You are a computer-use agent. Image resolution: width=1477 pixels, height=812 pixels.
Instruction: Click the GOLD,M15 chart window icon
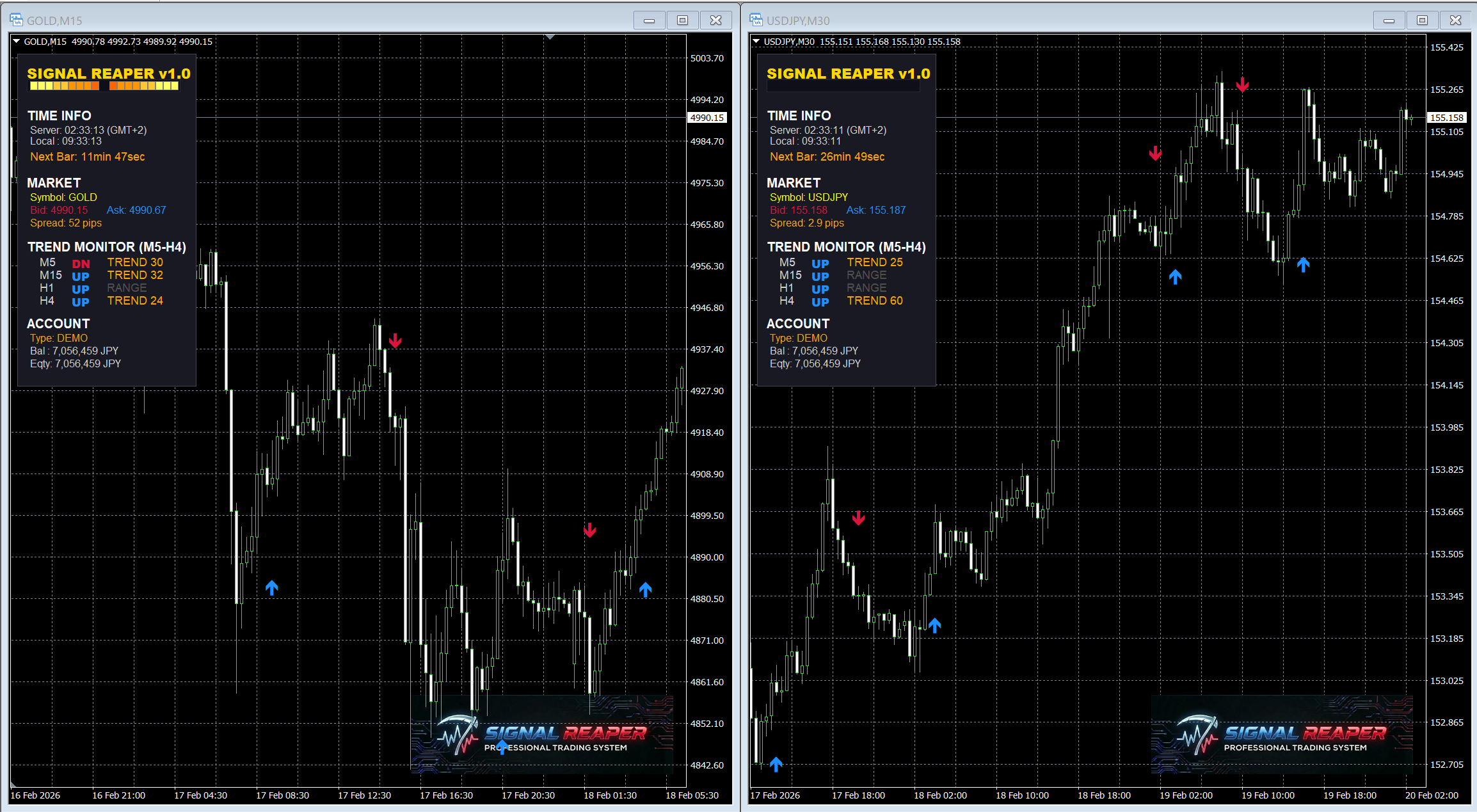pyautogui.click(x=16, y=20)
